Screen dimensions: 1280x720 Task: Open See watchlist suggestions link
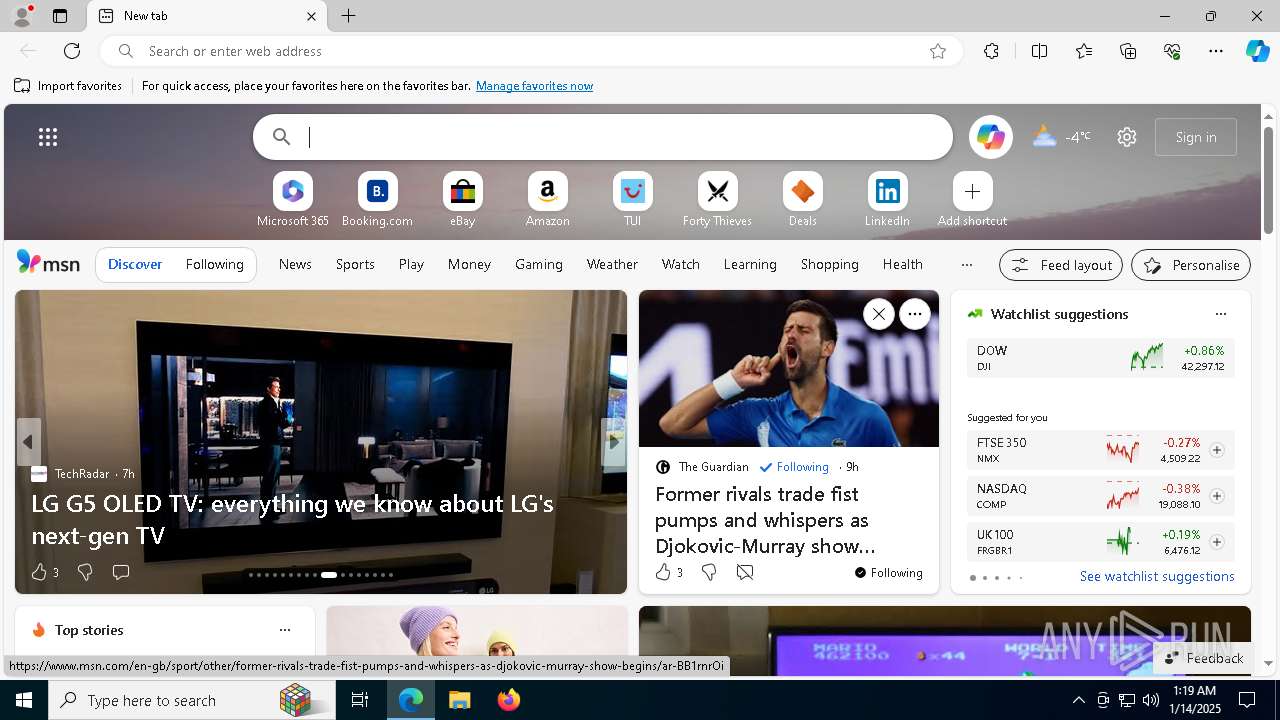[1157, 576]
